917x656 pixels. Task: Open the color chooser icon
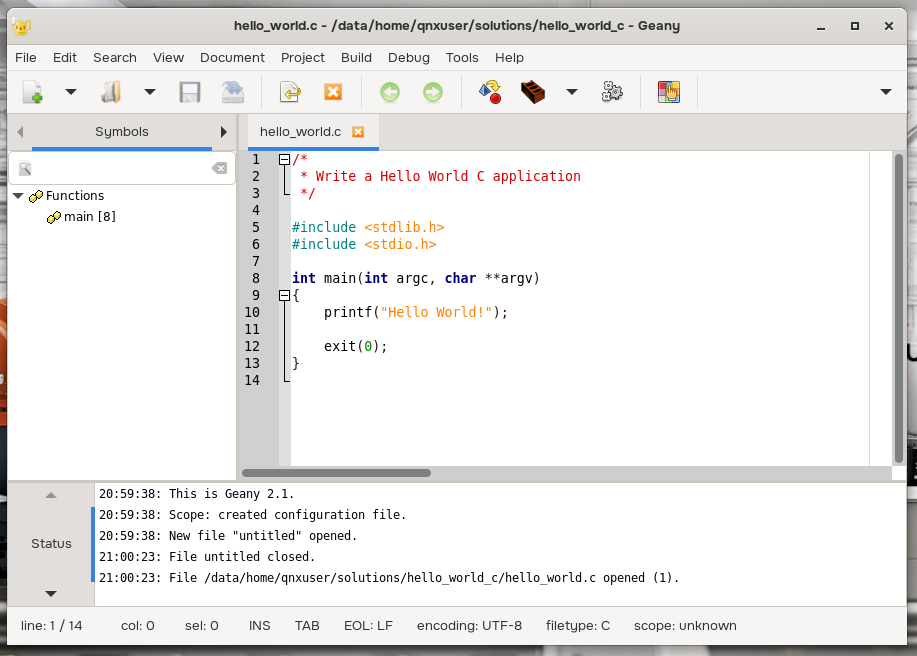668,93
